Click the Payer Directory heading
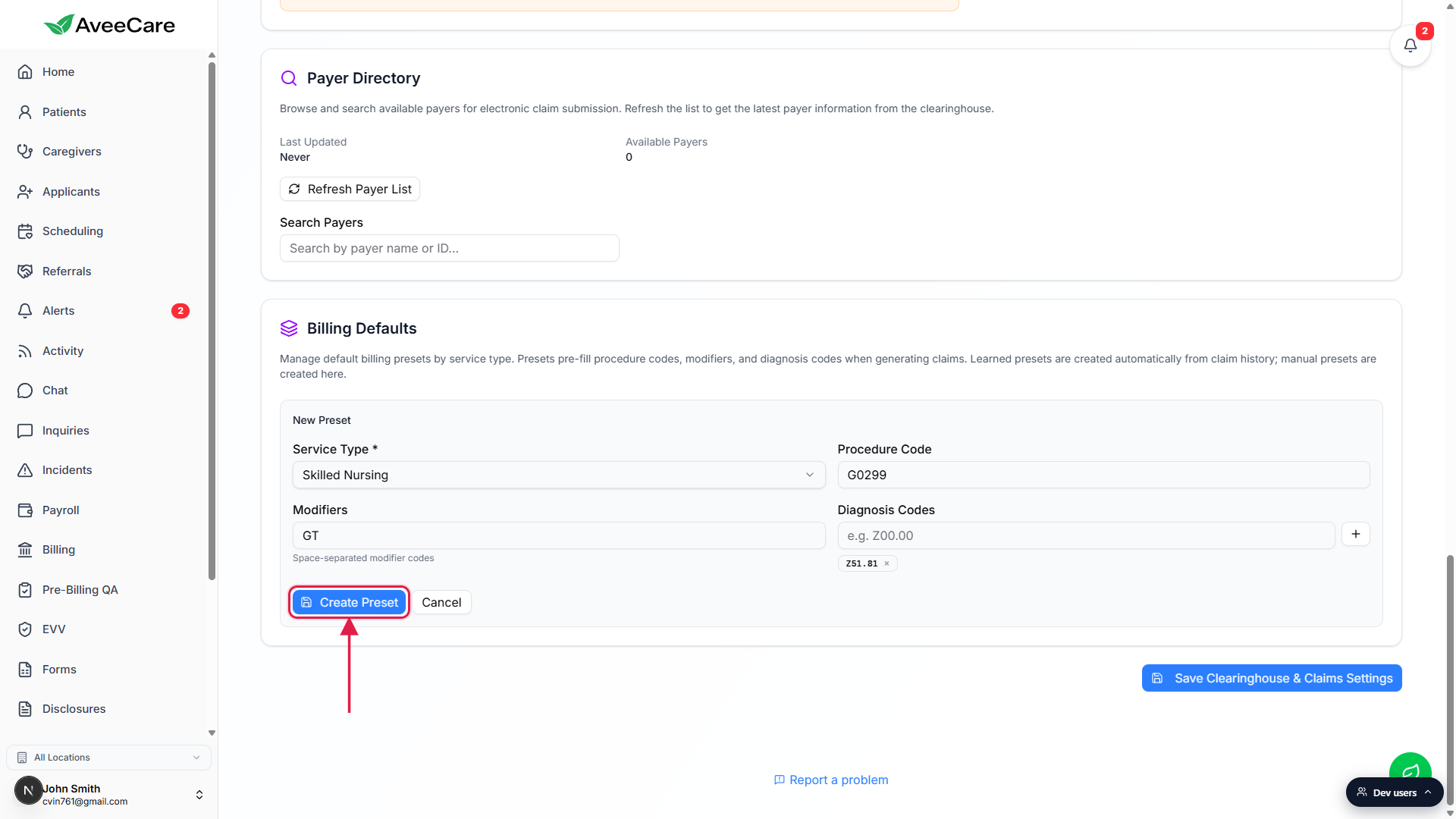 pyautogui.click(x=363, y=78)
